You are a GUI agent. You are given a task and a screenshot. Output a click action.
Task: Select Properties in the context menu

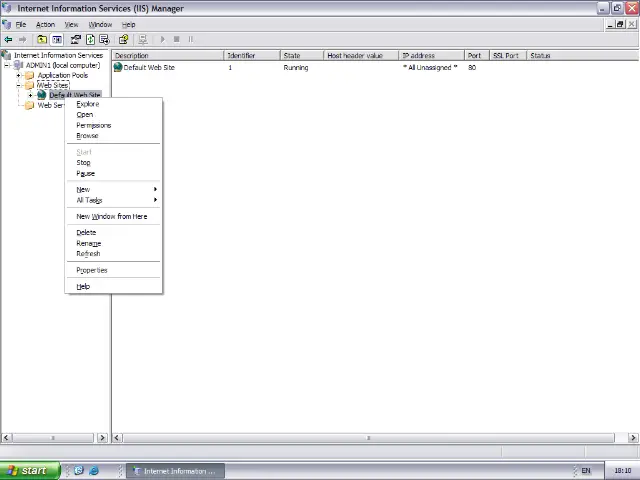(92, 270)
